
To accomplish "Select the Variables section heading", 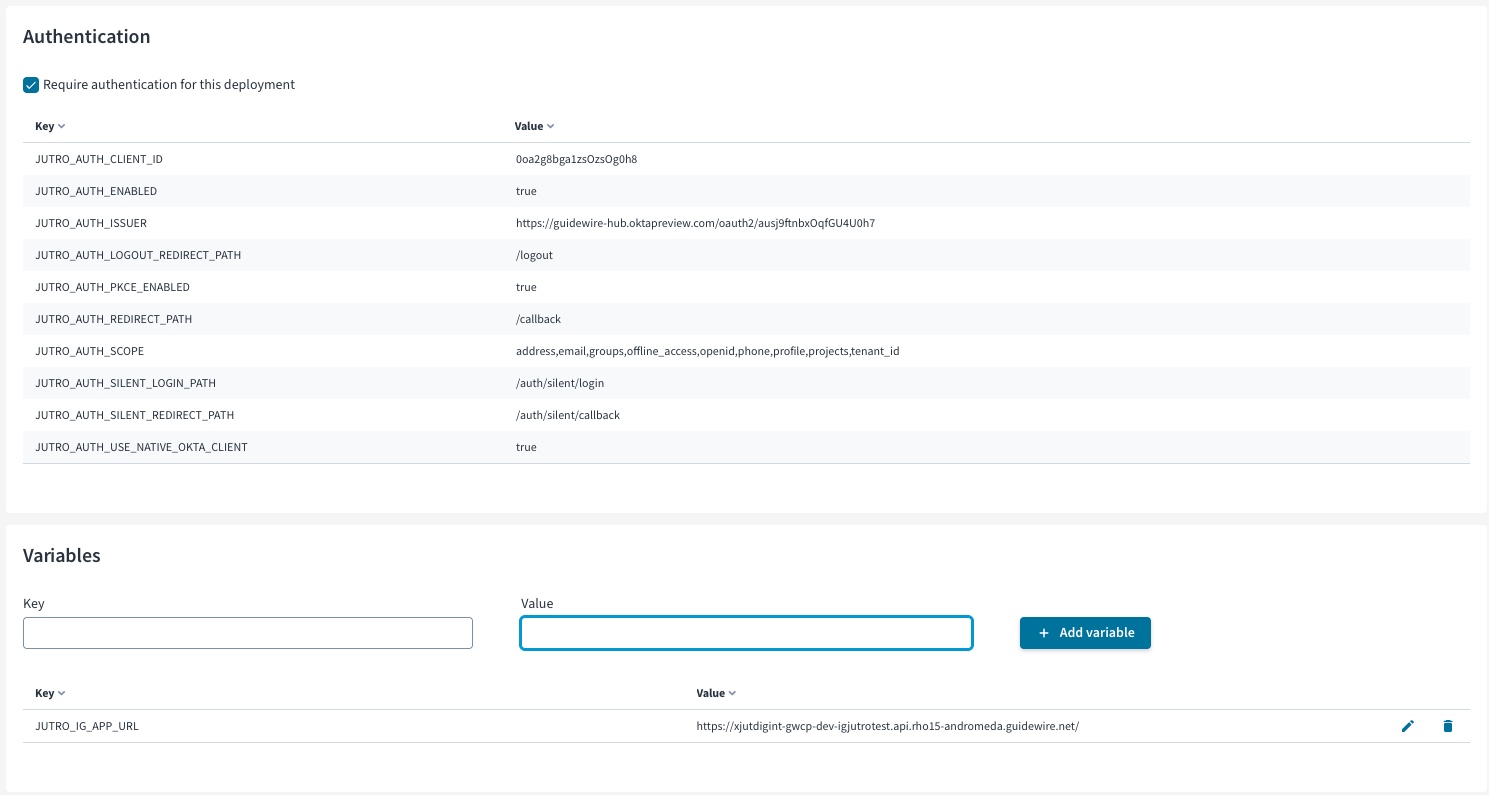I will 62,556.
